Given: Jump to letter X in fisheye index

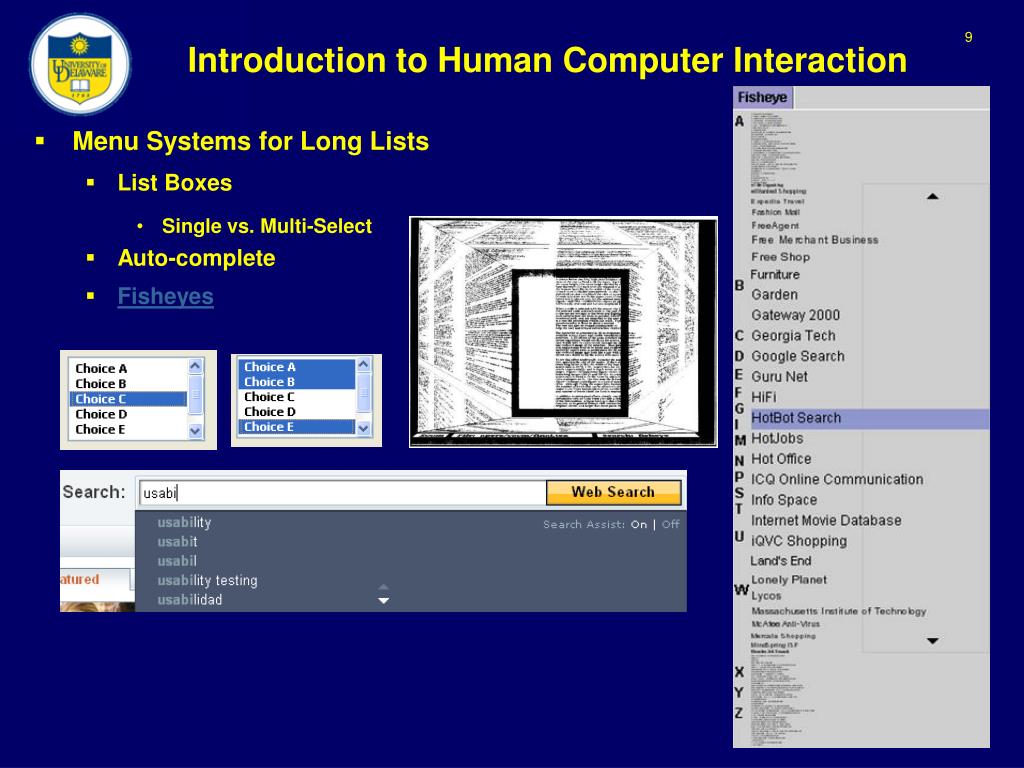Looking at the screenshot, I should pyautogui.click(x=739, y=672).
